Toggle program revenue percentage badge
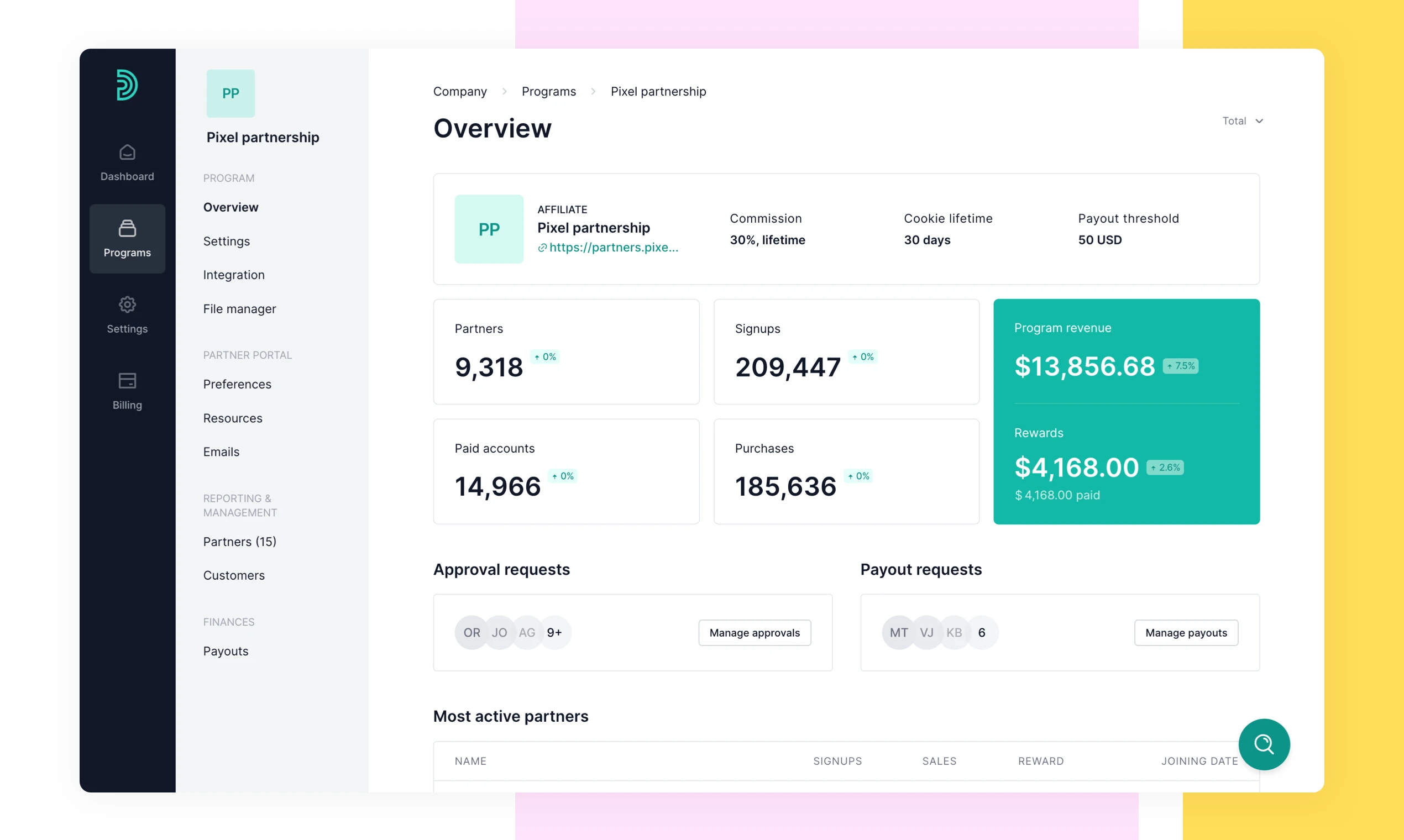Viewport: 1404px width, 840px height. click(x=1180, y=365)
